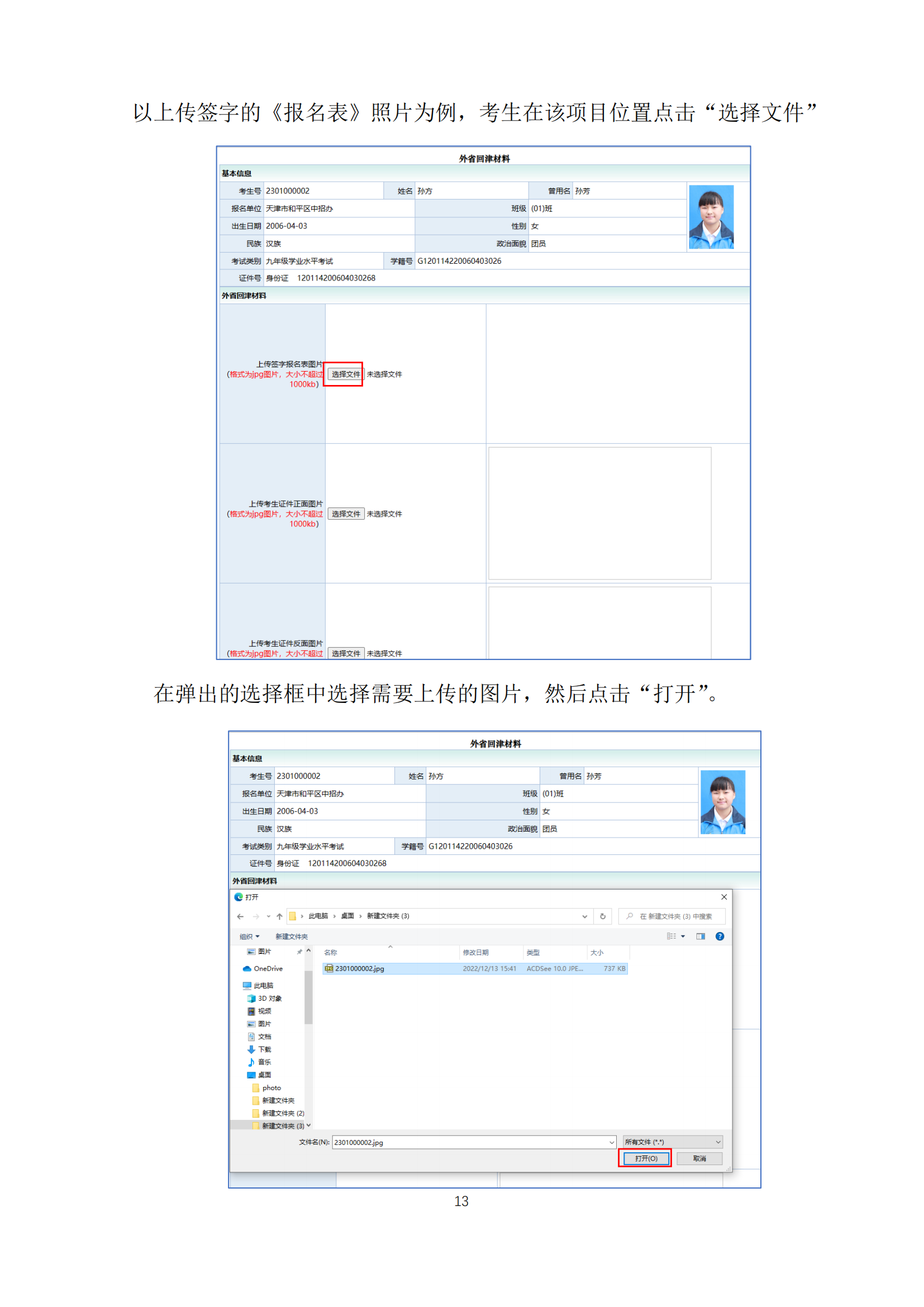
Task: Click the back arrow in the 打开 dialog
Action: pos(240,916)
